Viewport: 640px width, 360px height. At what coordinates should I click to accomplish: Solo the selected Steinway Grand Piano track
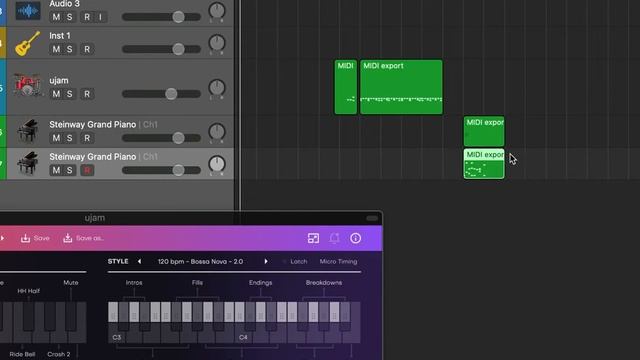tap(69, 170)
